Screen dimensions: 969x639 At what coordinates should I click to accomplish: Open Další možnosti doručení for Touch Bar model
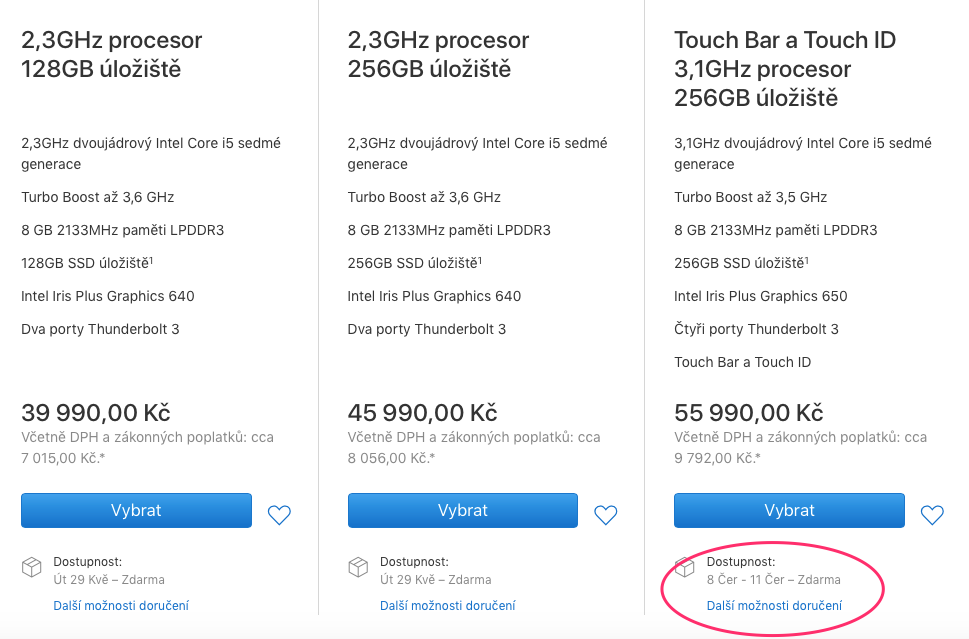[x=774, y=605]
